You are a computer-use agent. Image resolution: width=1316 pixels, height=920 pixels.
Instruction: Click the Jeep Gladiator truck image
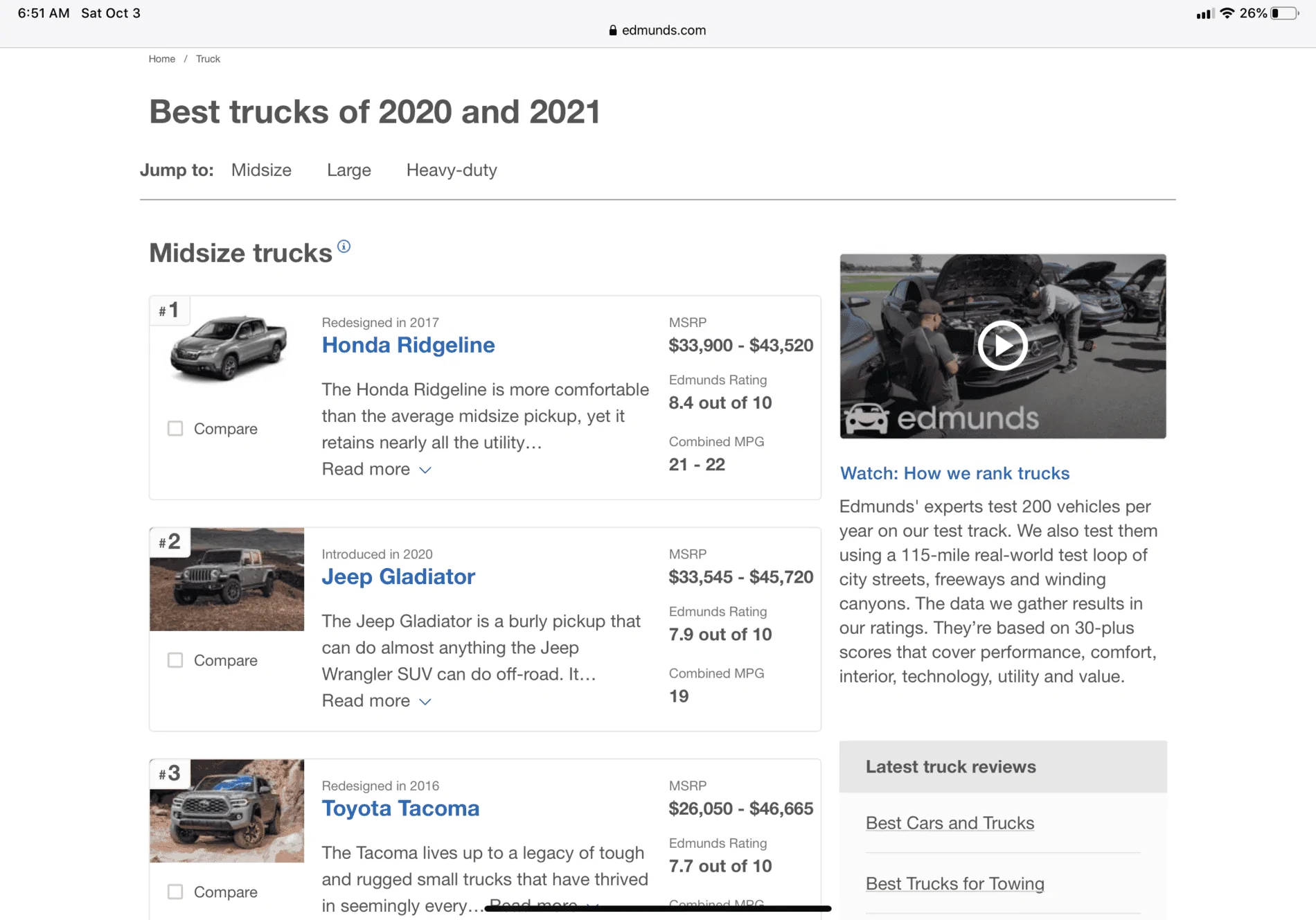226,579
